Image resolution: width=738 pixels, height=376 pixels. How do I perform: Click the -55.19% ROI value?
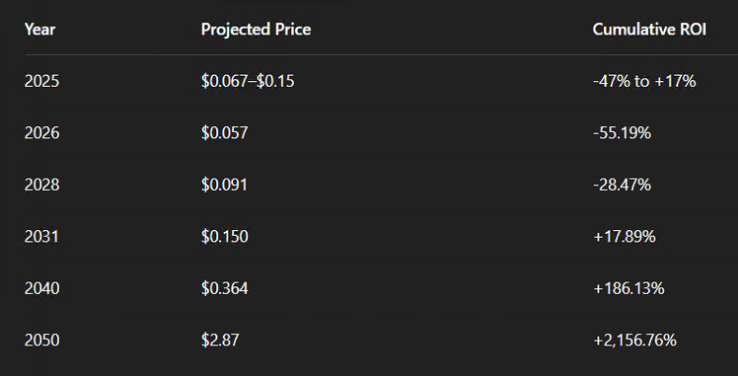pyautogui.click(x=622, y=133)
